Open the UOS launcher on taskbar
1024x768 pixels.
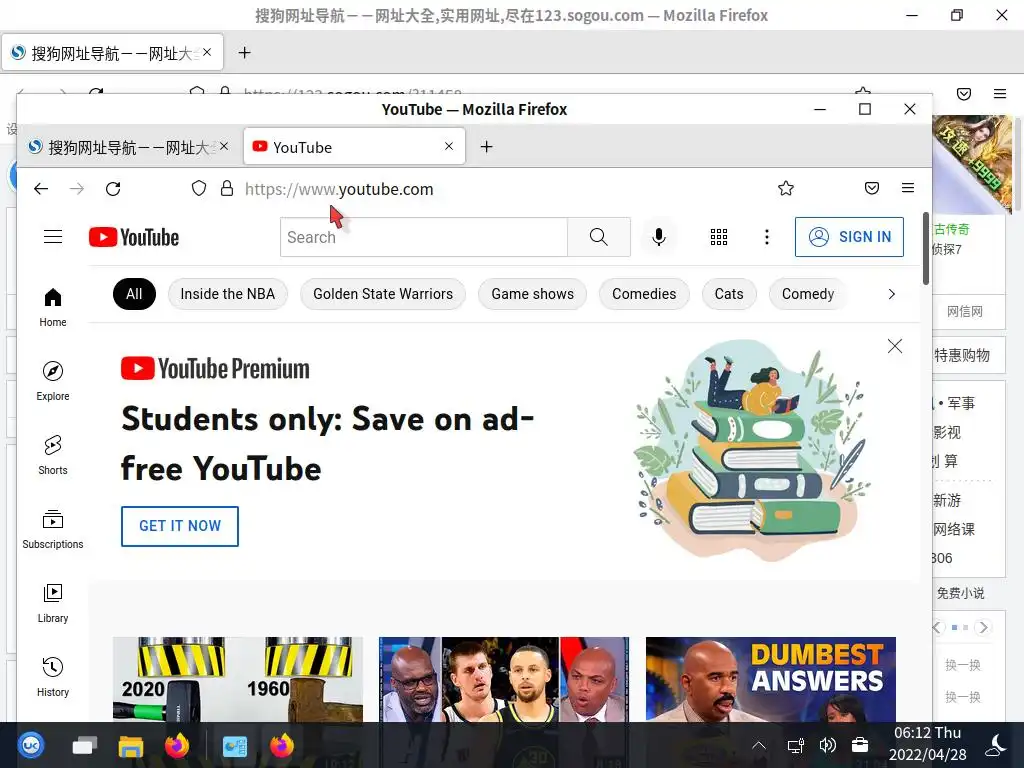click(x=31, y=745)
